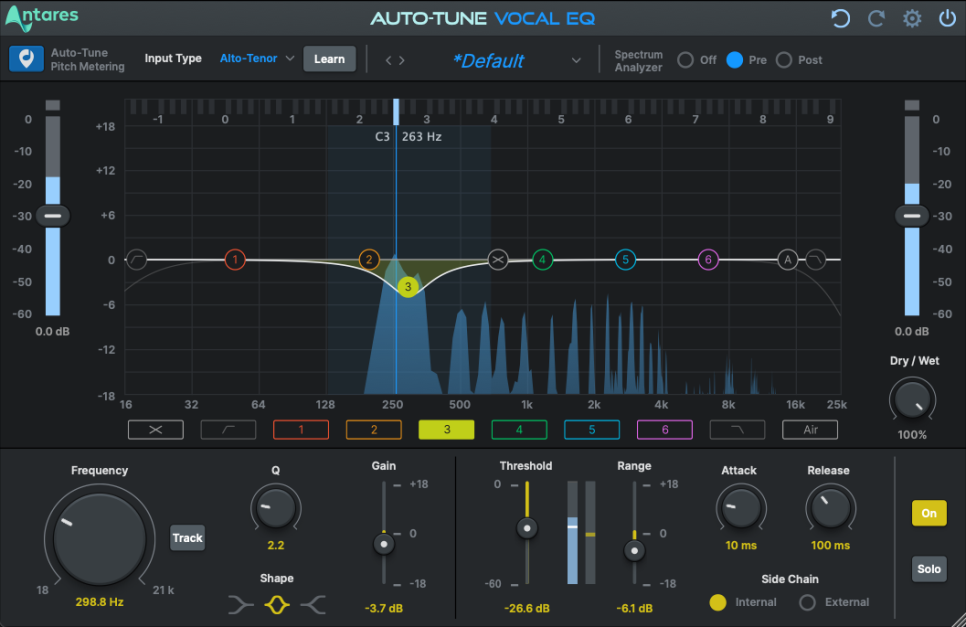The height and width of the screenshot is (627, 966).
Task: Select band tab 4
Action: point(519,429)
